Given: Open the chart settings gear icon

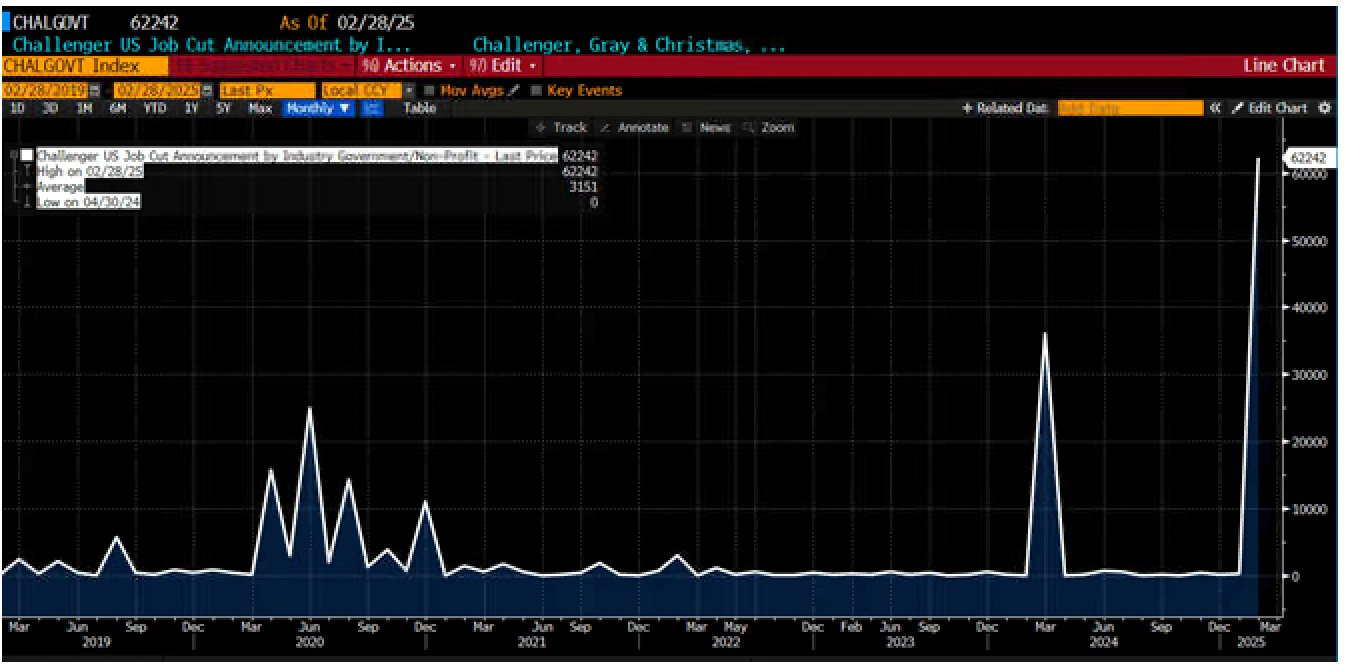Looking at the screenshot, I should [1325, 108].
